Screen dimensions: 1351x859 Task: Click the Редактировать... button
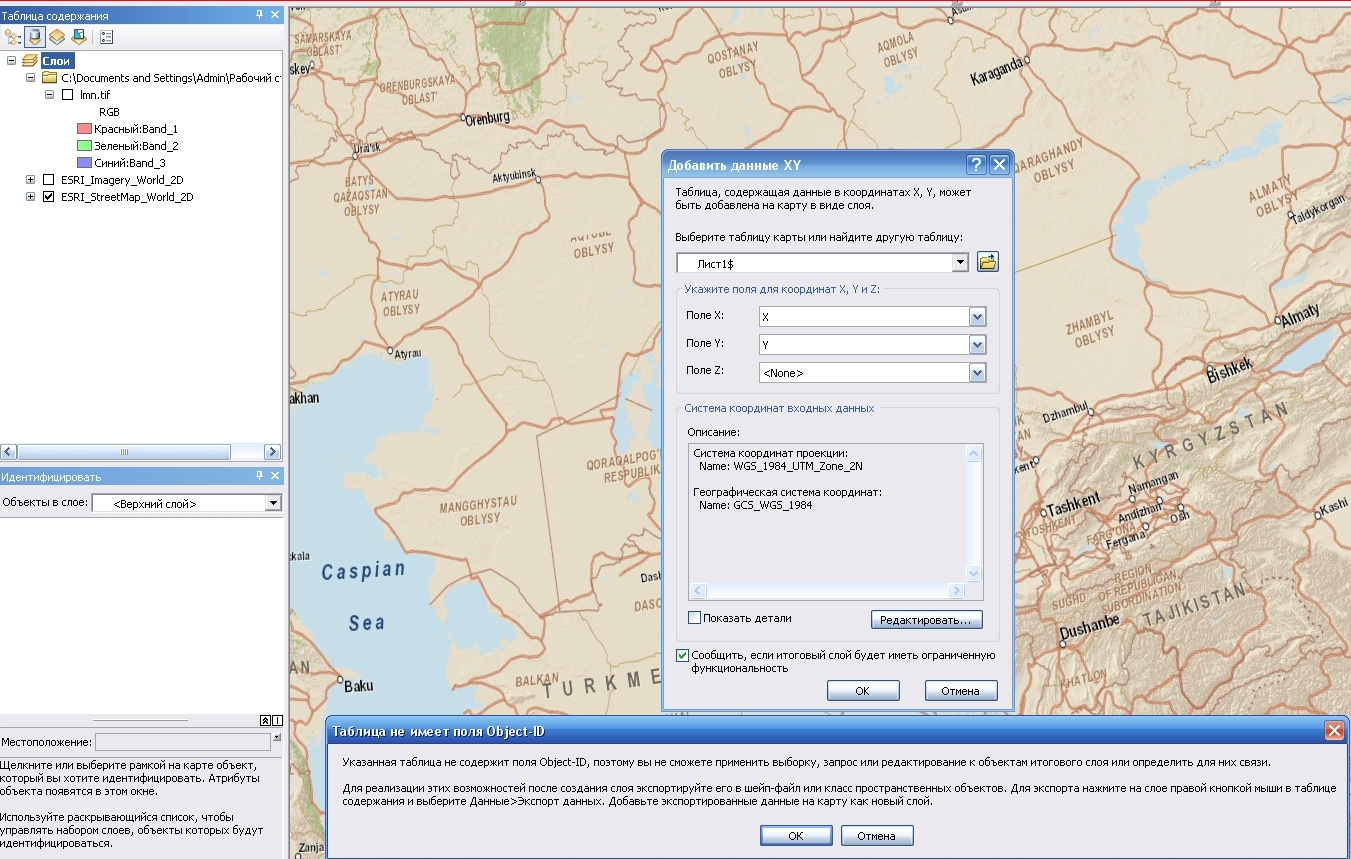[x=926, y=620]
